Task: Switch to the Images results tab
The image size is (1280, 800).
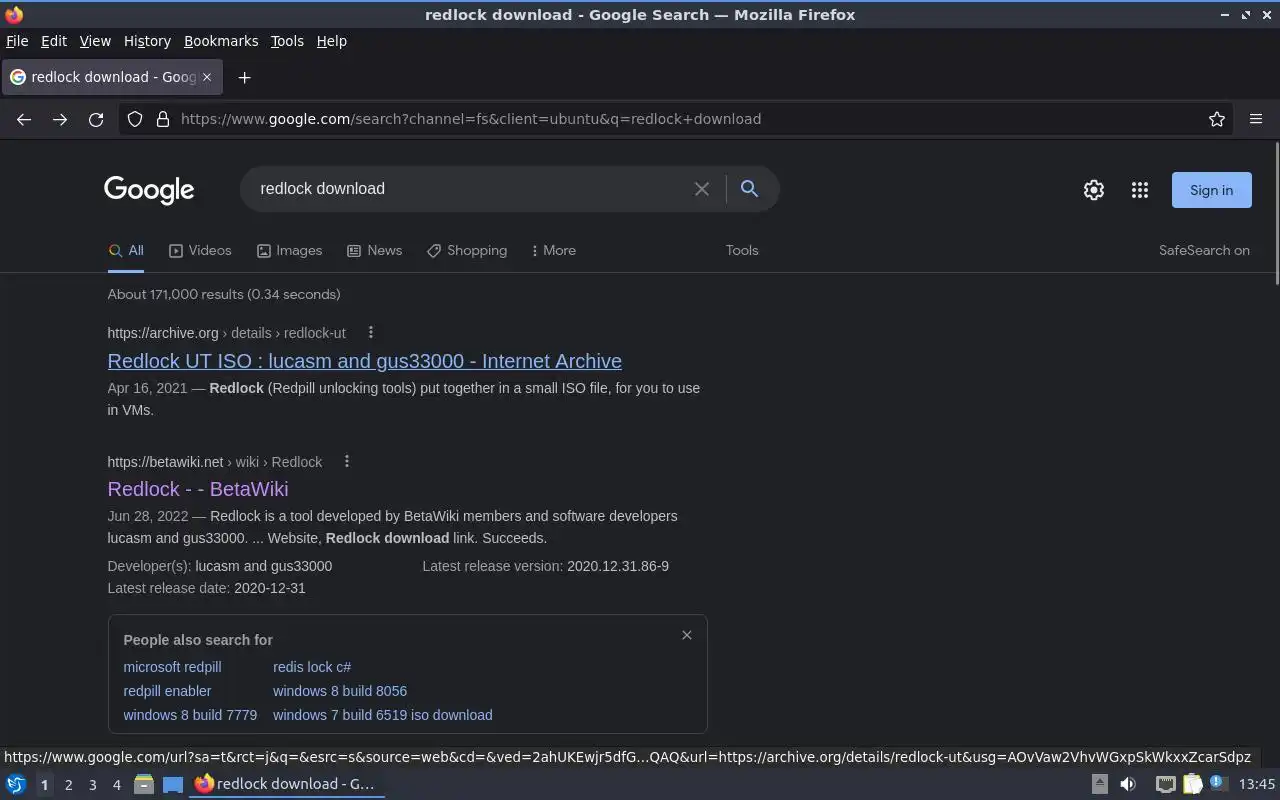Action: point(289,250)
